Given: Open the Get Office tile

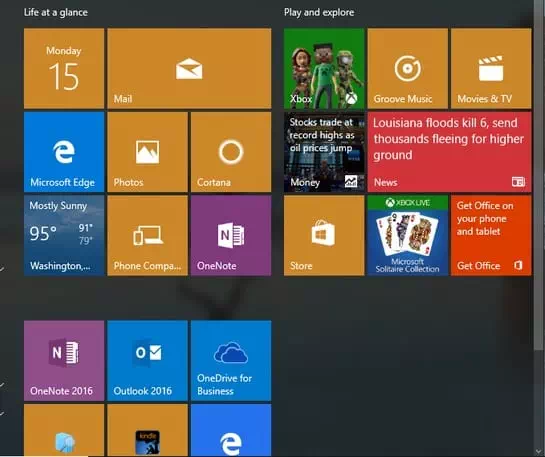Looking at the screenshot, I should pyautogui.click(x=491, y=236).
